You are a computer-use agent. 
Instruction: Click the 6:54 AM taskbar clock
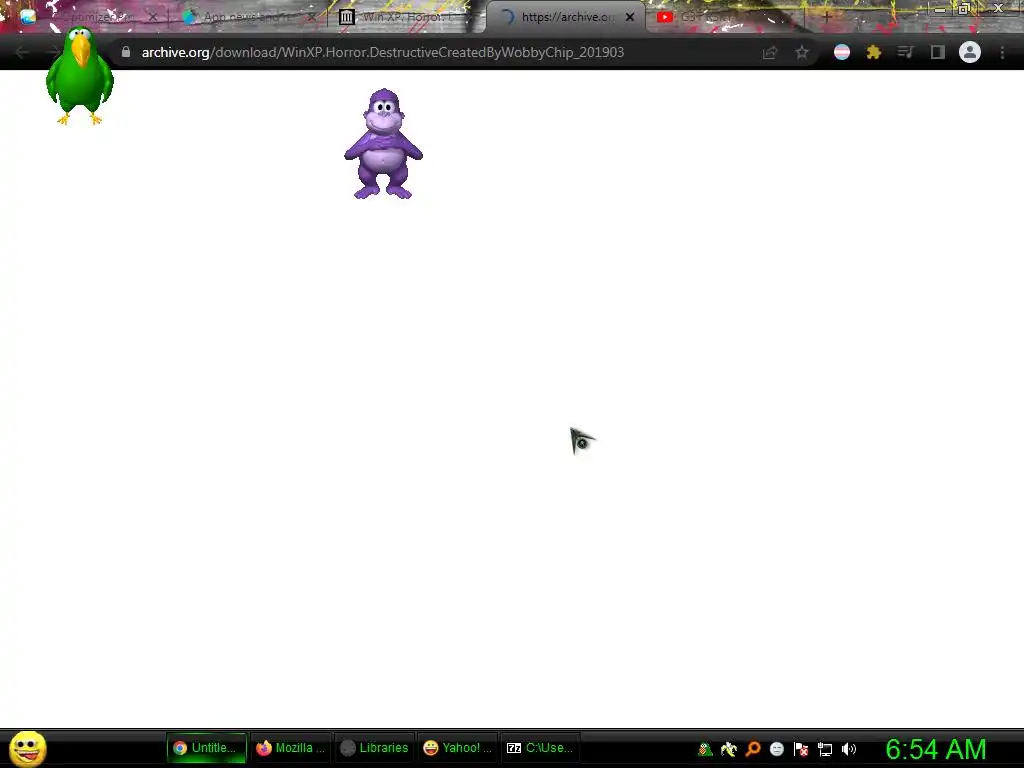point(936,749)
